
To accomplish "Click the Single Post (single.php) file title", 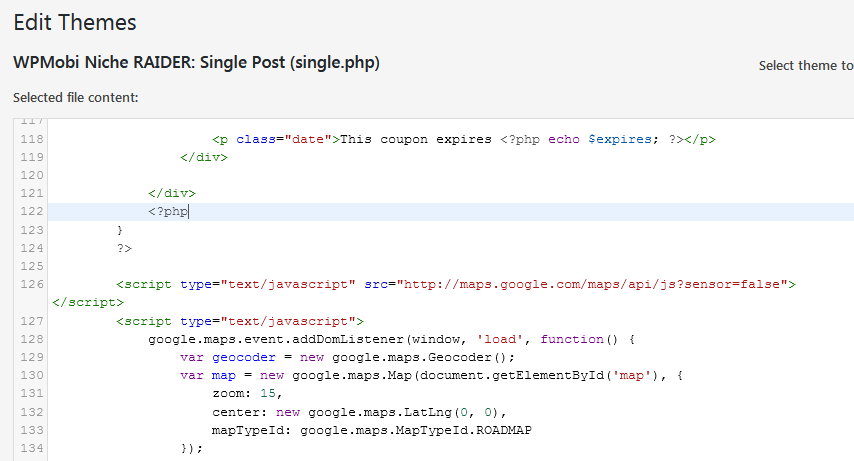I will 196,62.
